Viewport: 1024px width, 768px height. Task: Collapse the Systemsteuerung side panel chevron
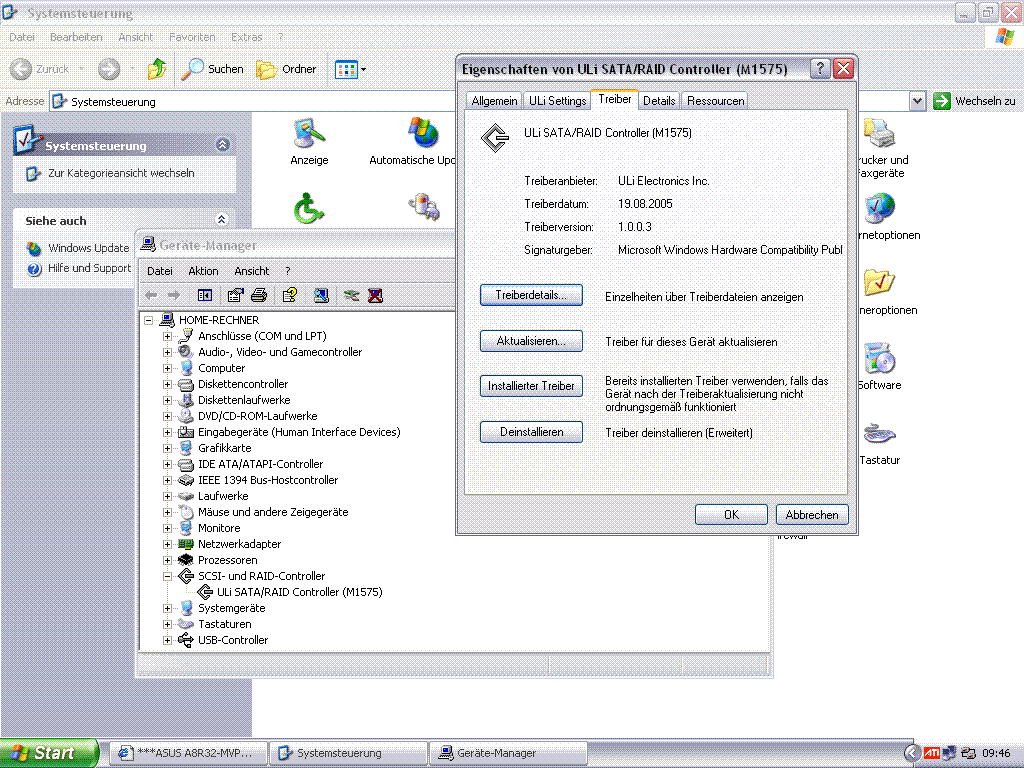[x=223, y=145]
